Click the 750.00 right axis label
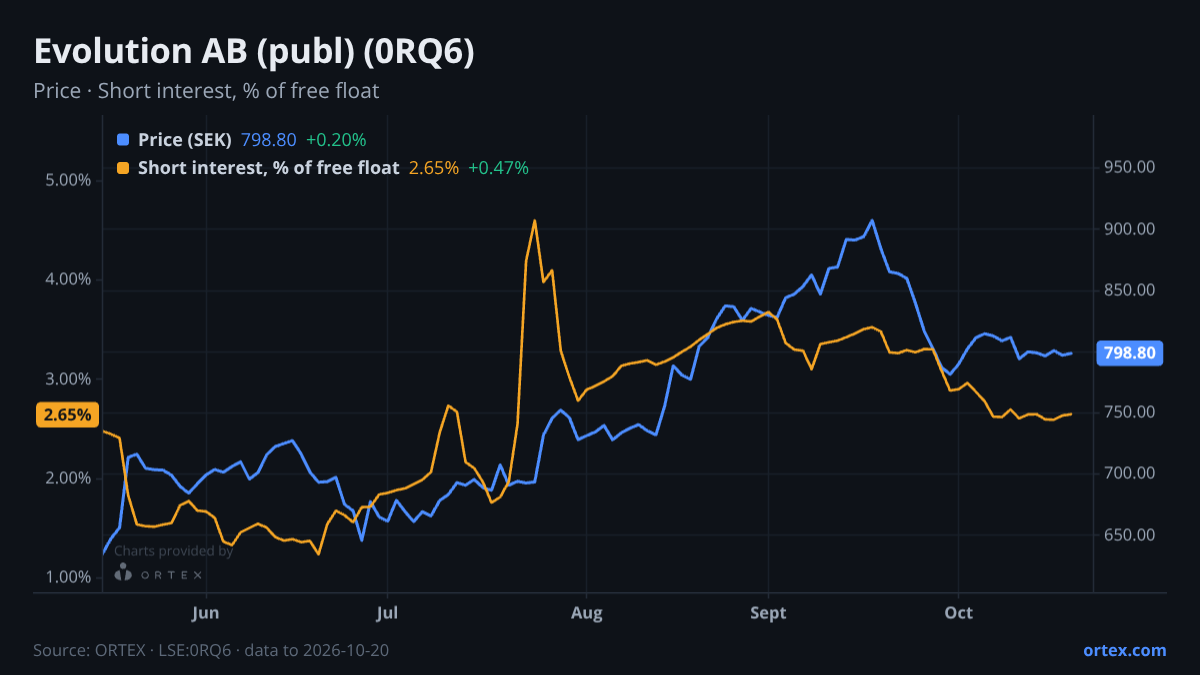 1130,413
